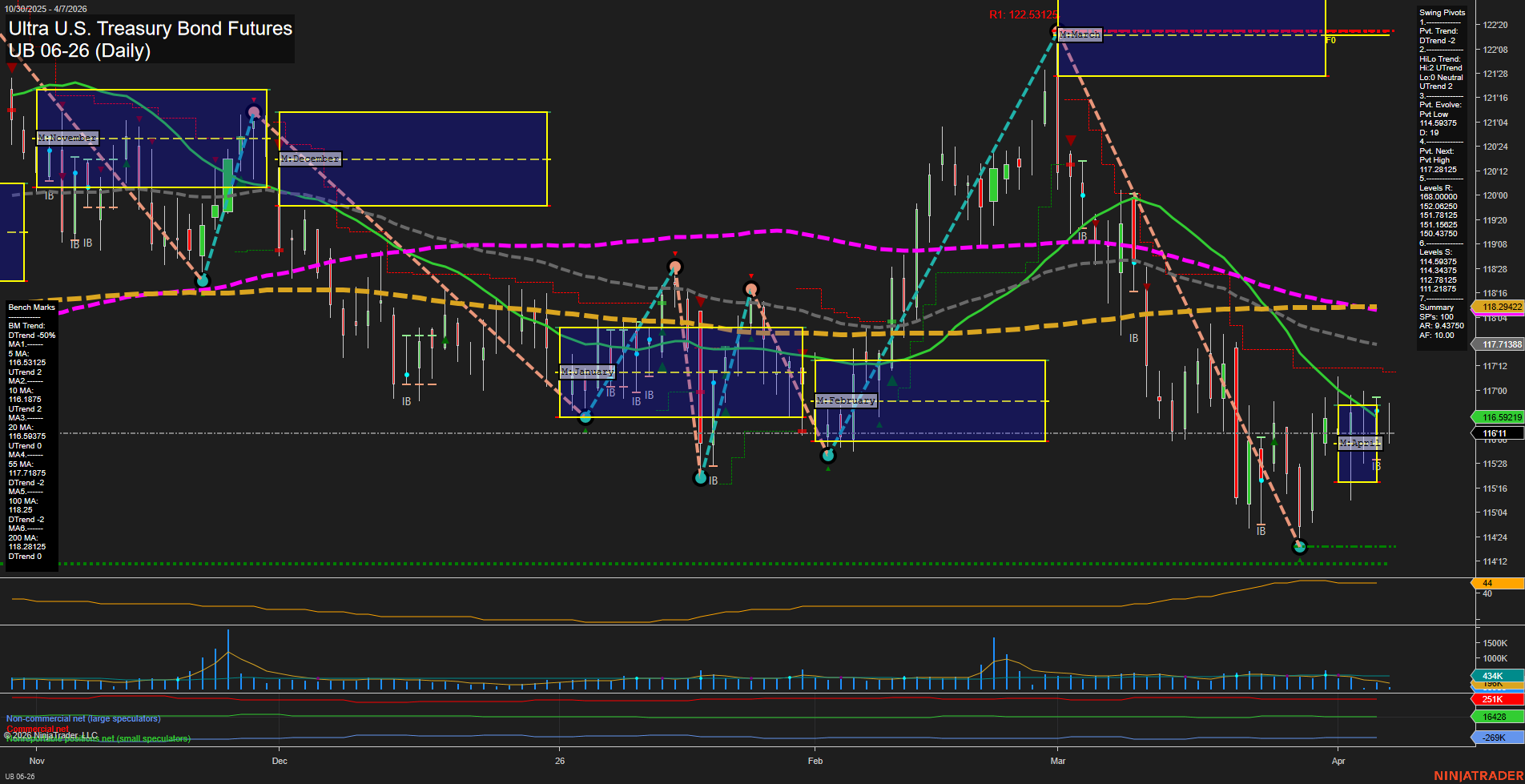Click the Ultra U.S. Treasury Bond Futures title
Screen dimensions: 1525x784
click(x=151, y=29)
